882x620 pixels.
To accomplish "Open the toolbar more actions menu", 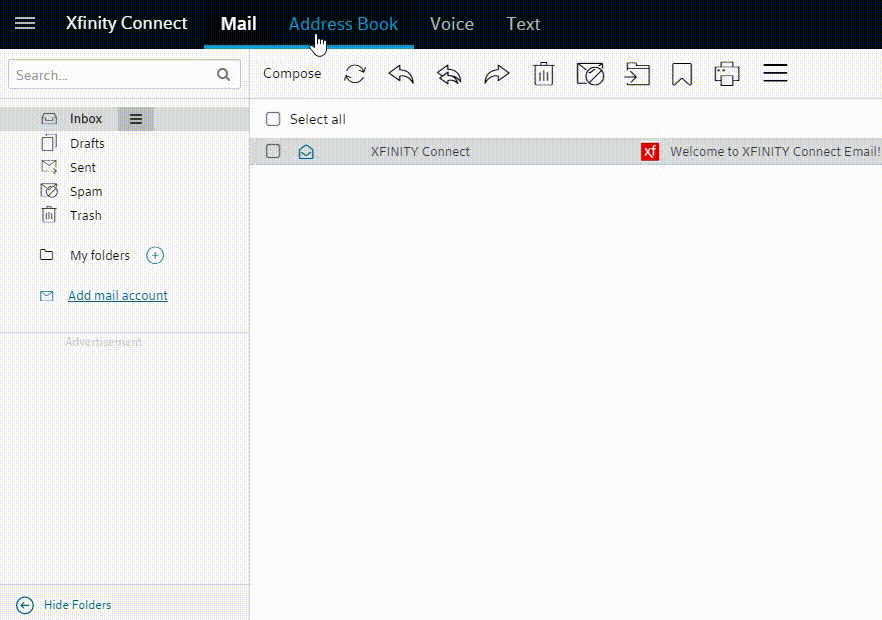I will [x=775, y=74].
